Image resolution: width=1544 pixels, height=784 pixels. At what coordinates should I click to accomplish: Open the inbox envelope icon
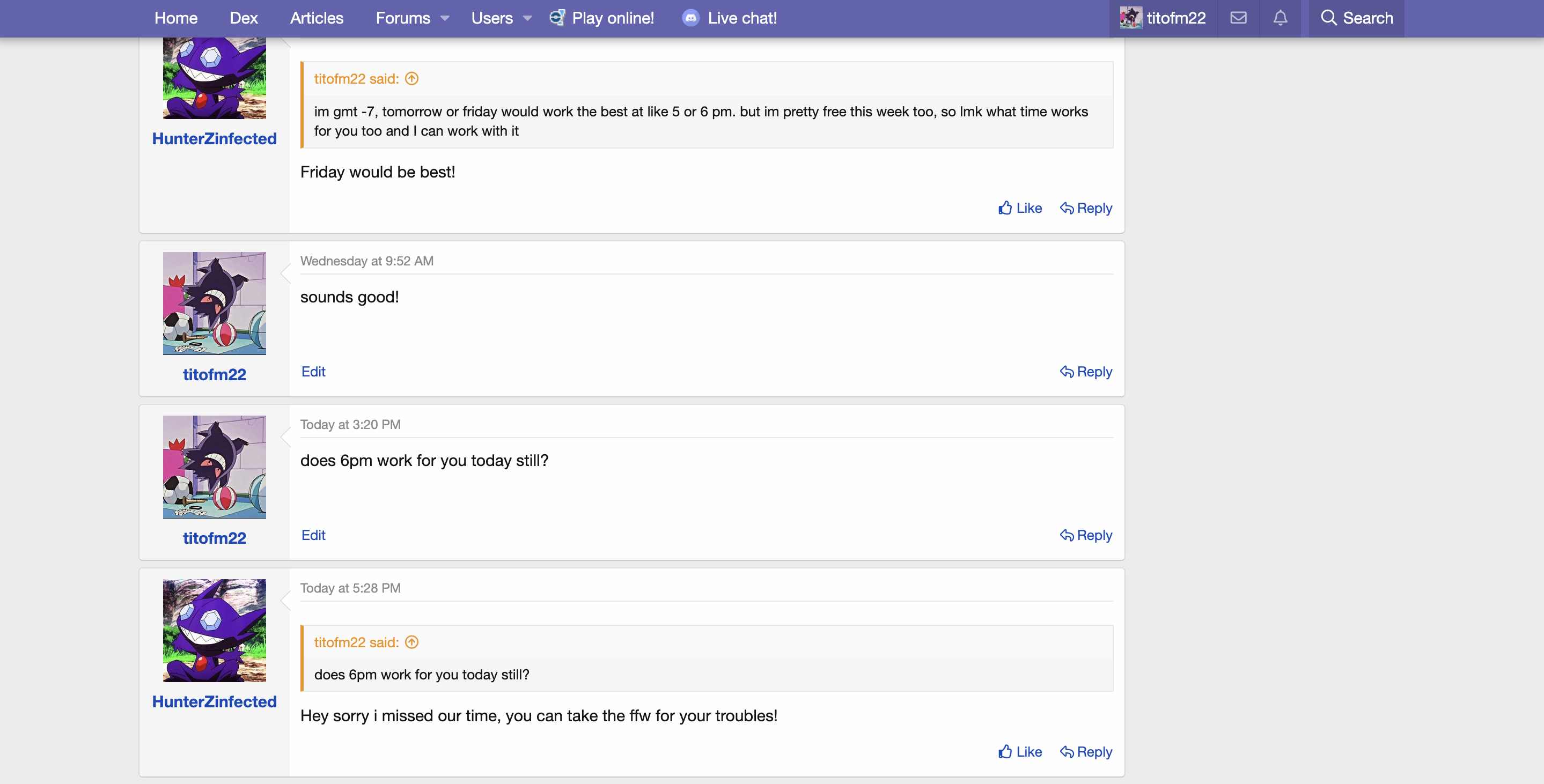[1238, 18]
